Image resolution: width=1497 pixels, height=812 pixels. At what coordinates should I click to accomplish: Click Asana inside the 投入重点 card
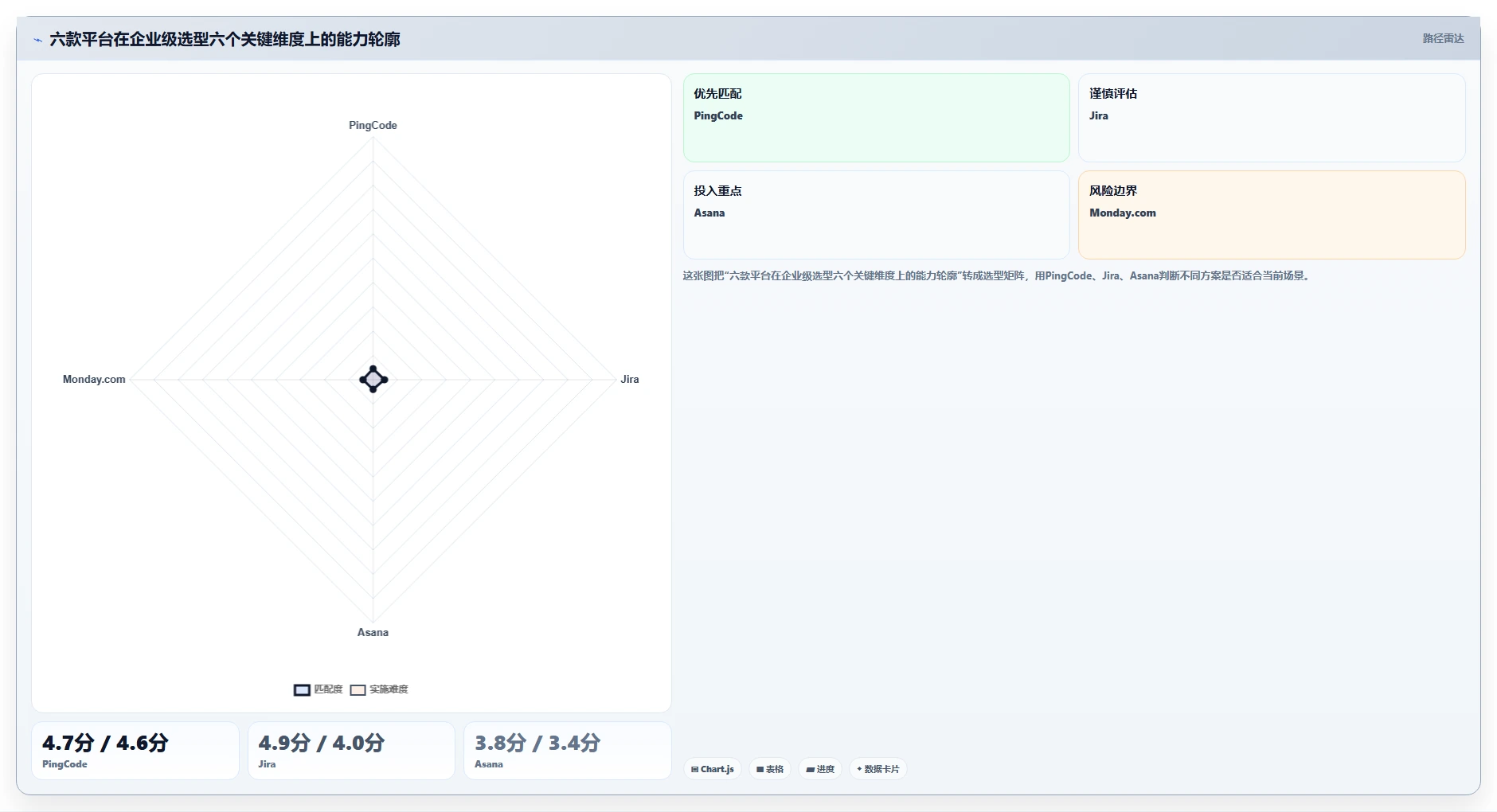point(709,213)
